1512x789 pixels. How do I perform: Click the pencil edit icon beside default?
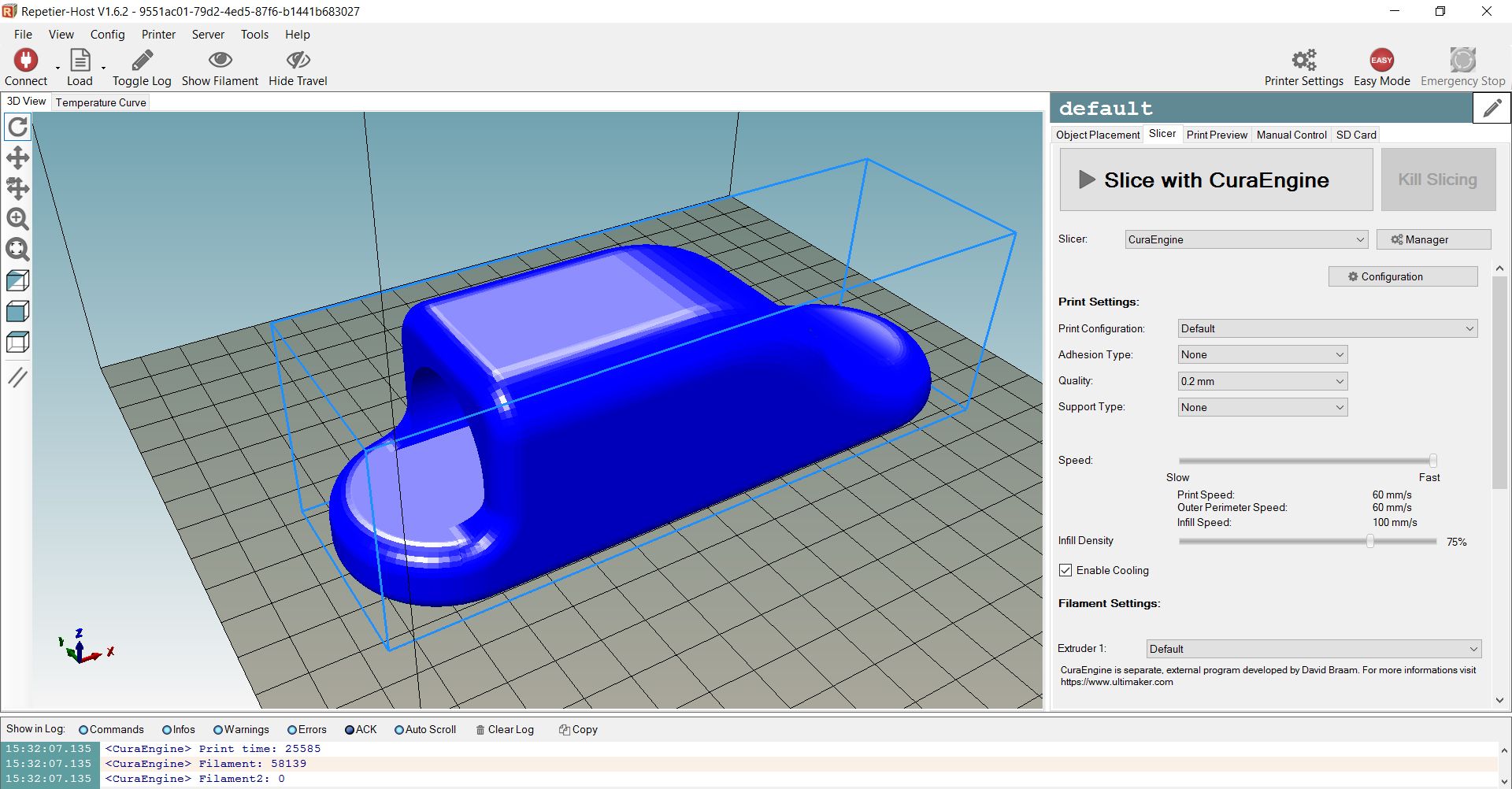[1492, 108]
